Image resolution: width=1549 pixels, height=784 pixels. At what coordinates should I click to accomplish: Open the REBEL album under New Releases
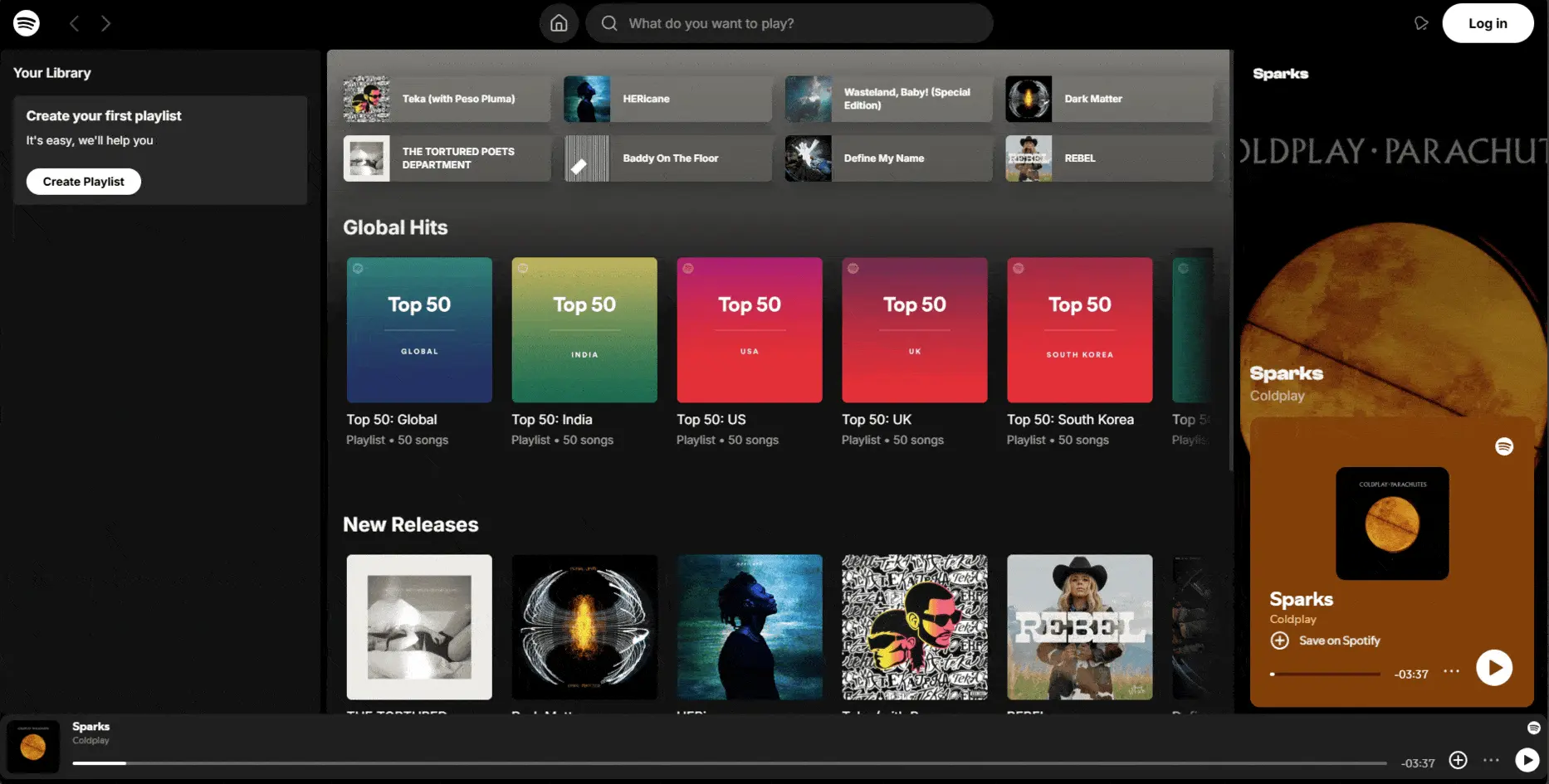1079,627
